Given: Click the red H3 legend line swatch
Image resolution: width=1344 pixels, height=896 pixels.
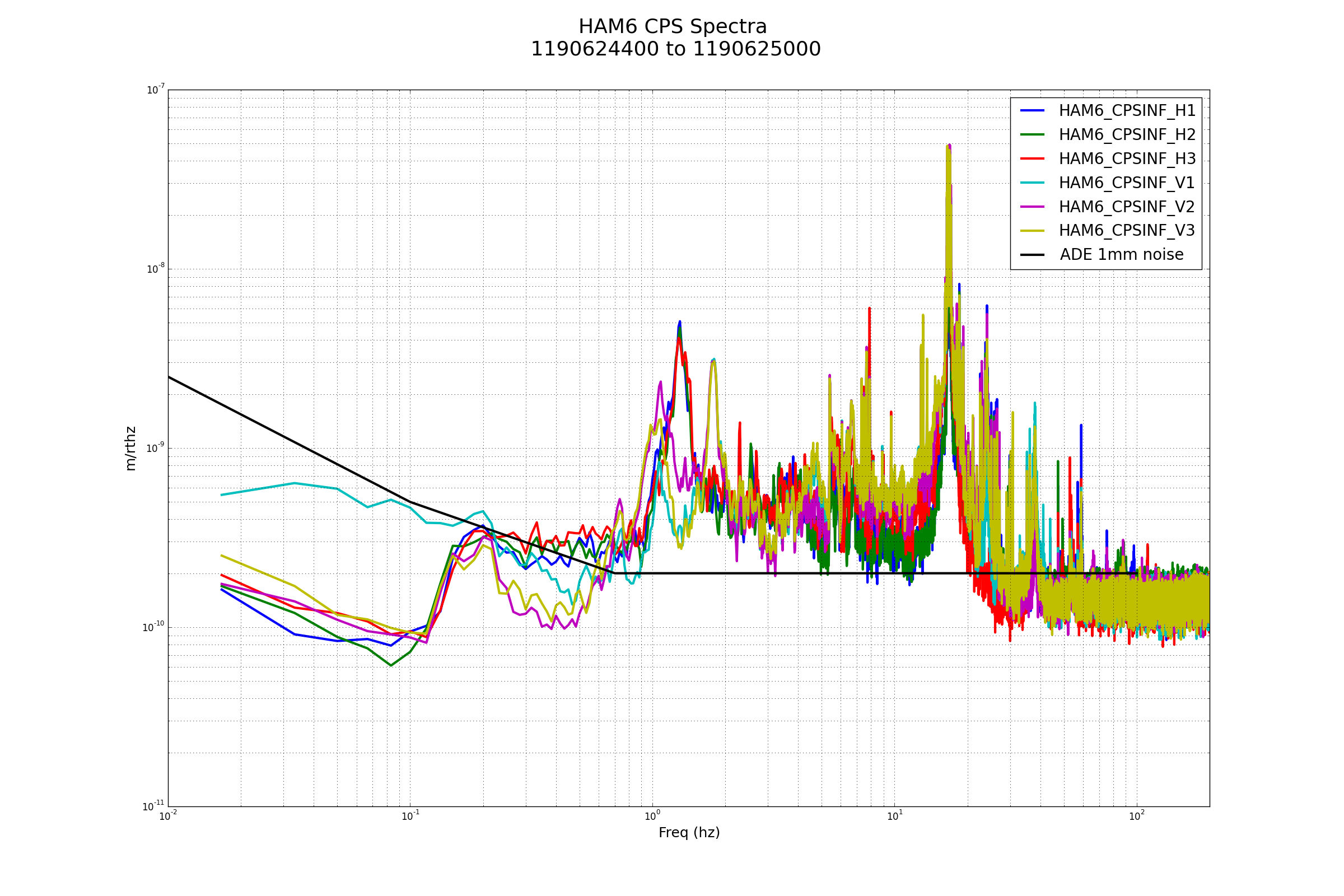Looking at the screenshot, I should 1032,158.
